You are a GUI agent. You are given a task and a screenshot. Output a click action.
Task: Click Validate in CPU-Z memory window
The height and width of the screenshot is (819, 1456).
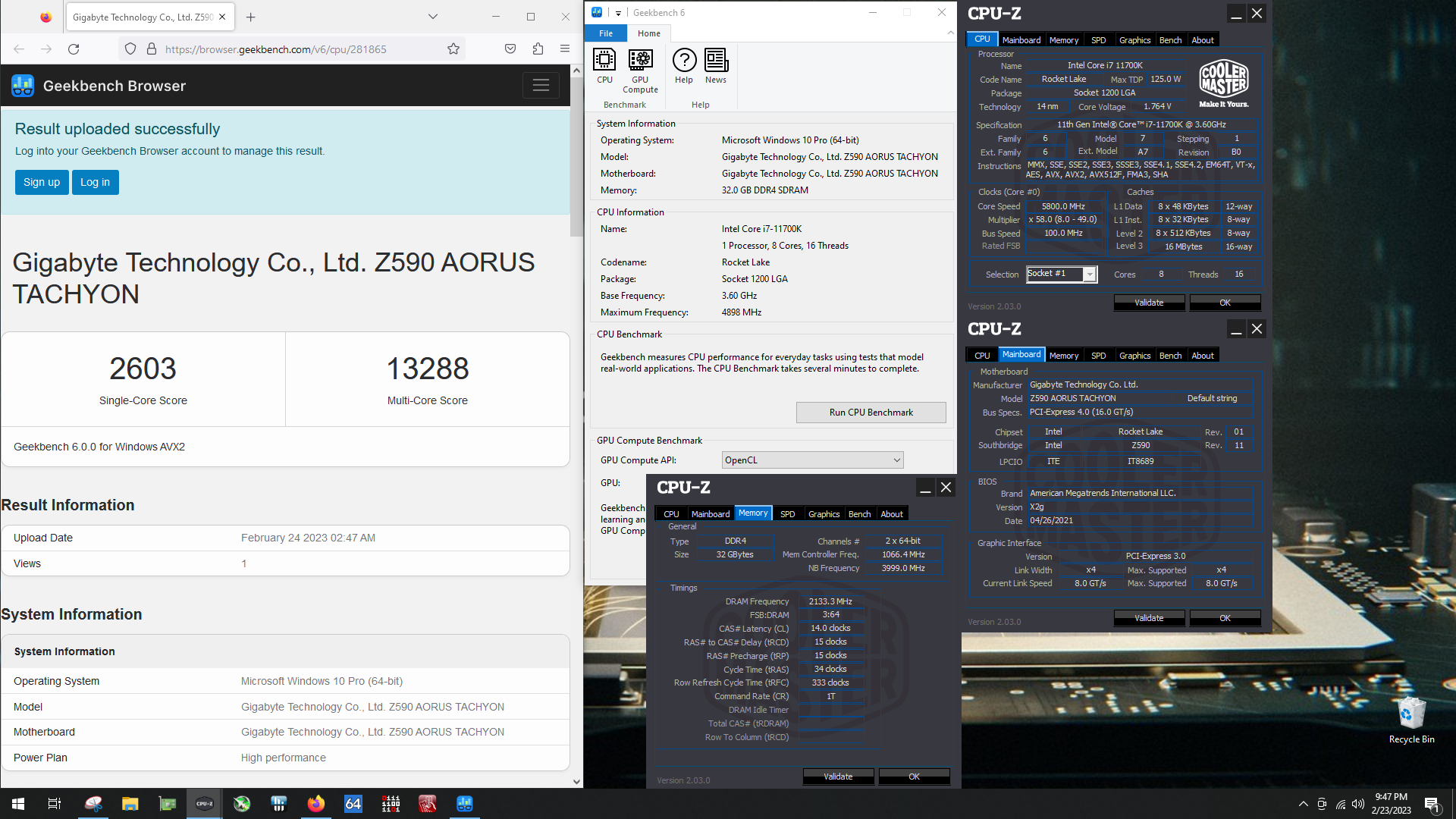[838, 777]
